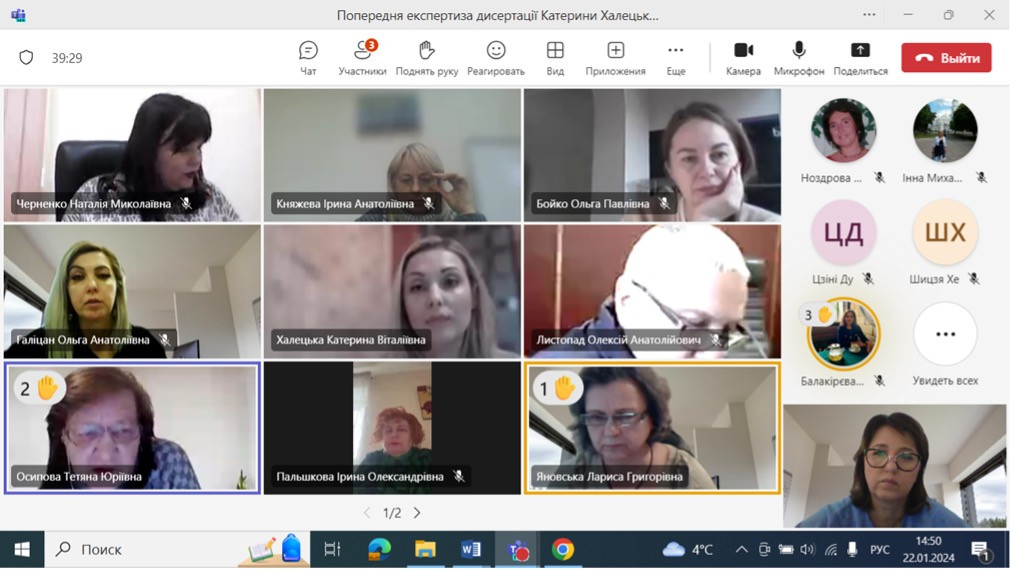This screenshot has height=570, width=1012.
Task: Click ШХ avatar of Шицзя Хе
Action: click(945, 232)
